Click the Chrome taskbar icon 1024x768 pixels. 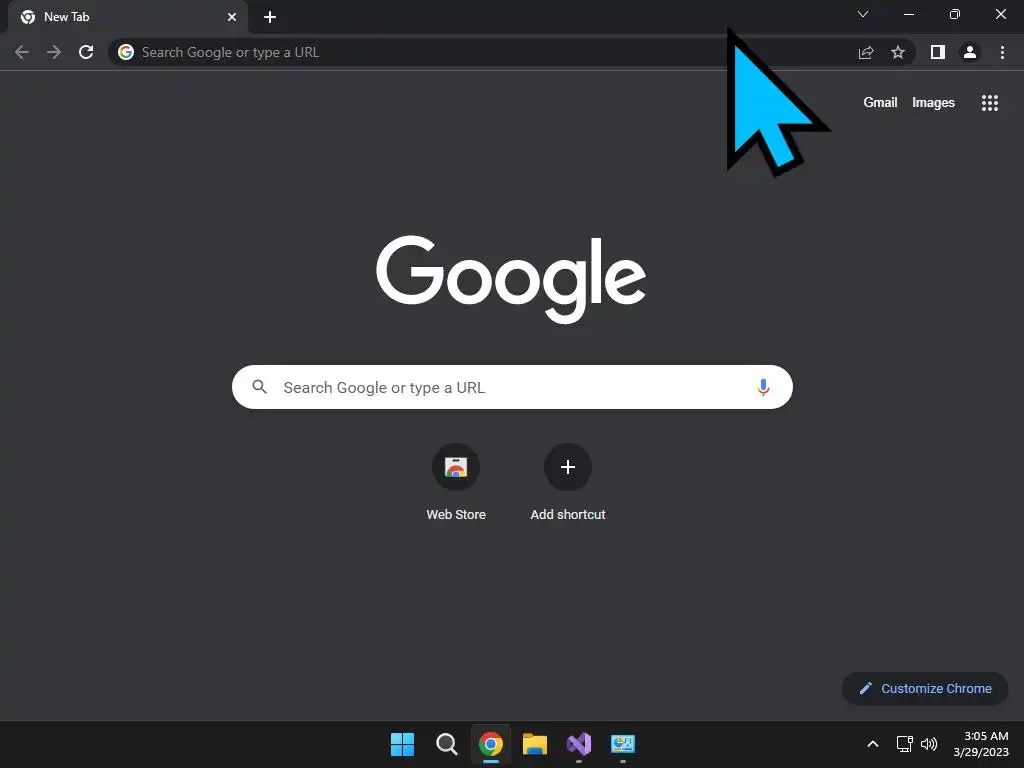491,744
